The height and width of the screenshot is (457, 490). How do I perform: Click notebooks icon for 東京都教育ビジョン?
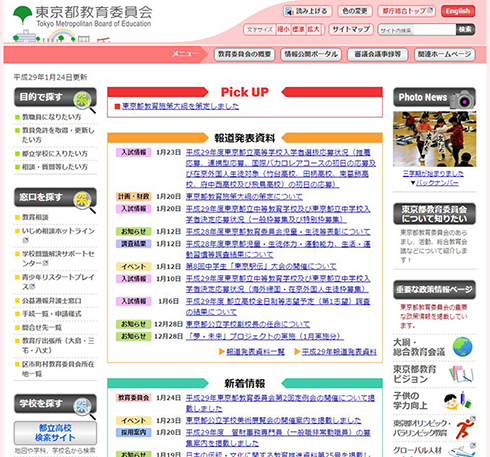(461, 374)
